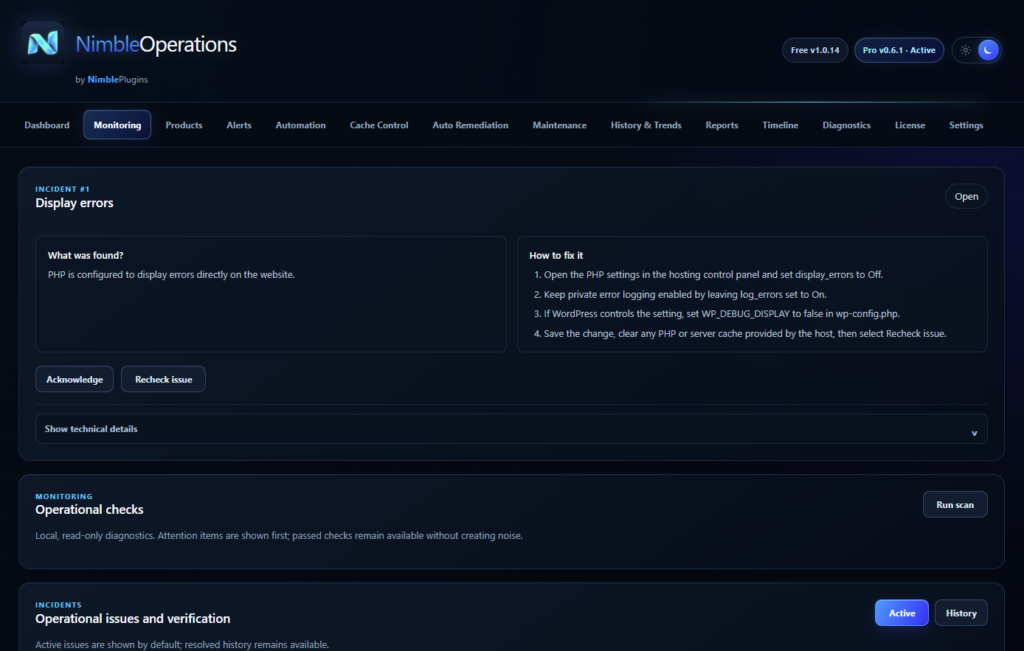The image size is (1024, 651).
Task: Click the technical details chevron arrow
Action: click(974, 433)
